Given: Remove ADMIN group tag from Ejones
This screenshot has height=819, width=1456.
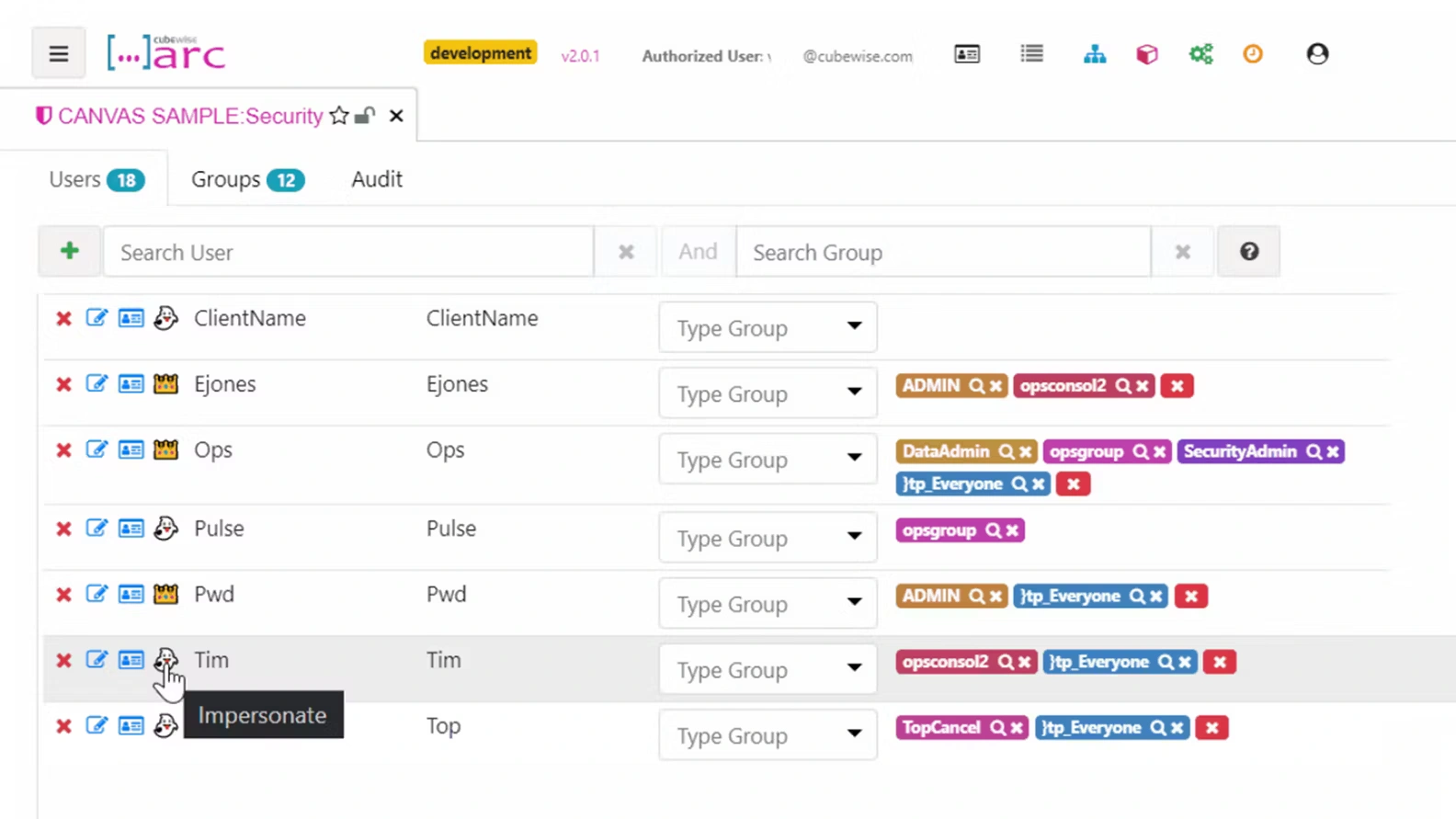Looking at the screenshot, I should pyautogui.click(x=995, y=386).
